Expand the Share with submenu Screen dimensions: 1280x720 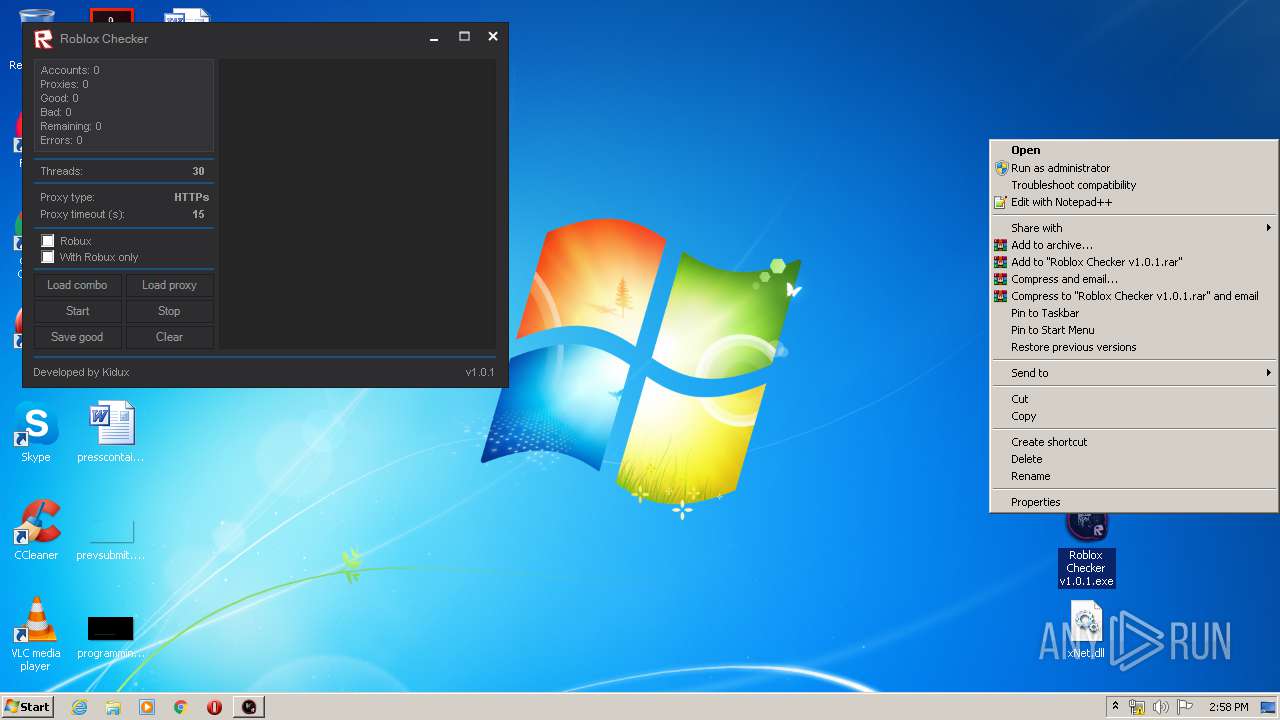tap(1134, 228)
